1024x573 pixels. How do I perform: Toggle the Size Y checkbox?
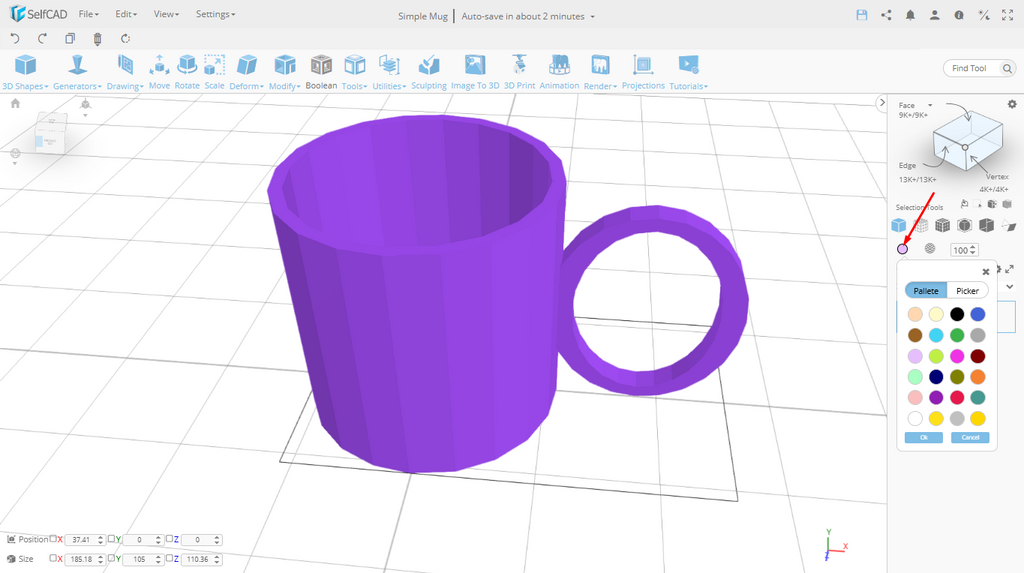point(112,558)
